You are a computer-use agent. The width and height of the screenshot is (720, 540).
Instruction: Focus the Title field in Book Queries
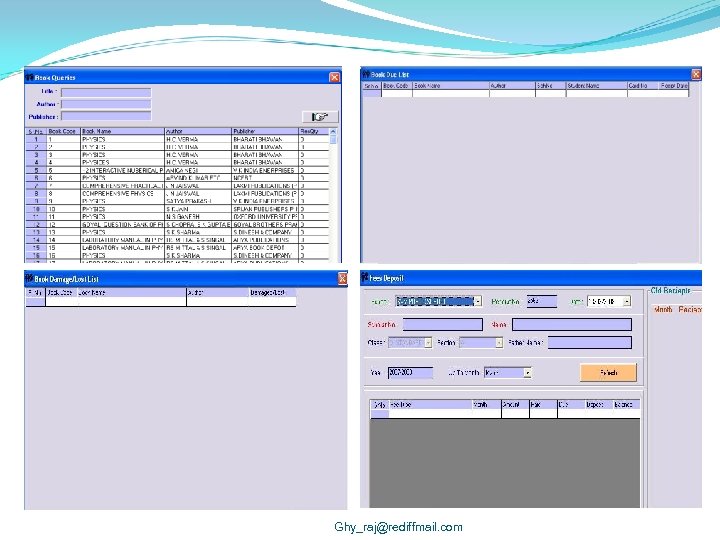click(106, 92)
